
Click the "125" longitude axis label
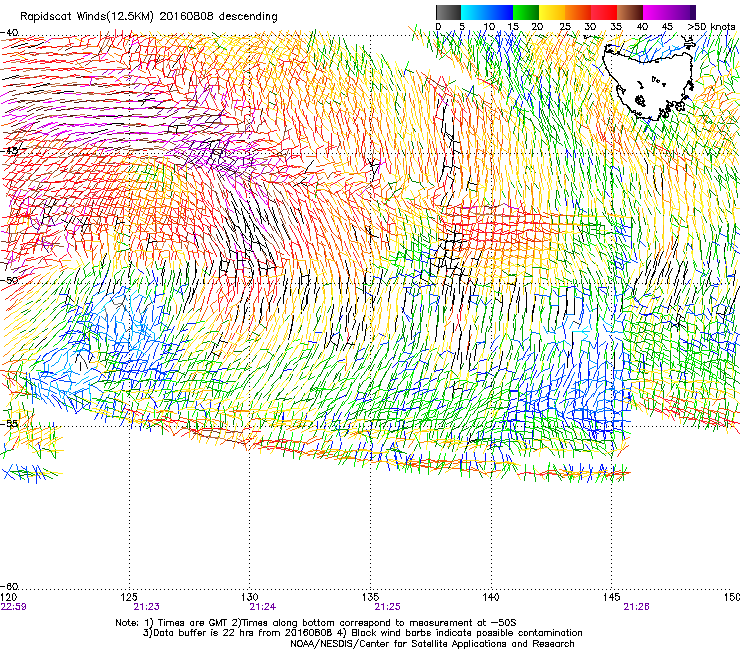[129, 597]
